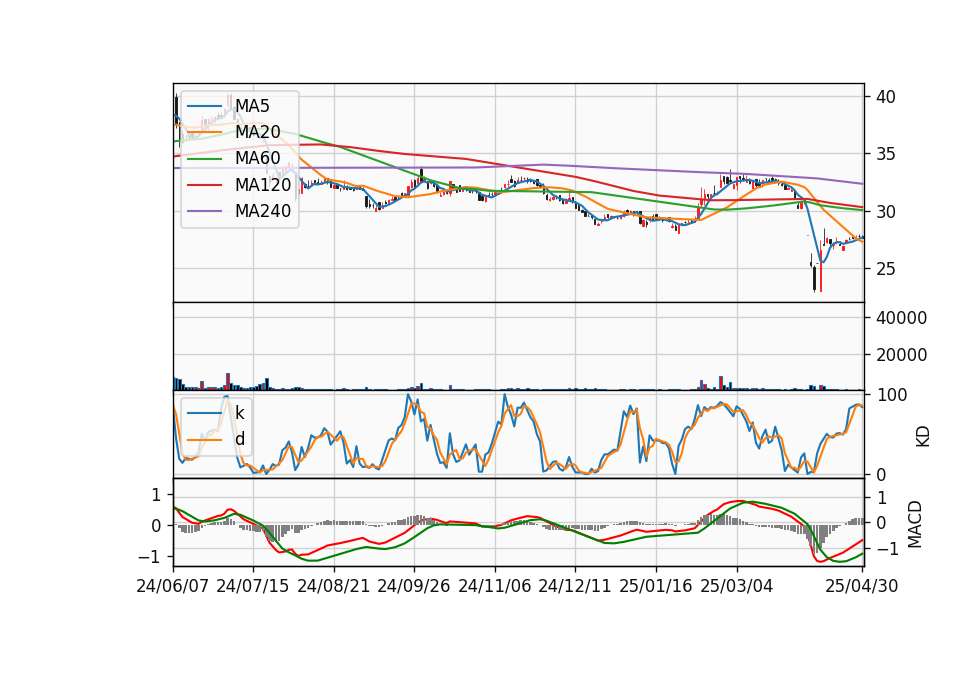Click the volume axis value 40000

coord(901,318)
